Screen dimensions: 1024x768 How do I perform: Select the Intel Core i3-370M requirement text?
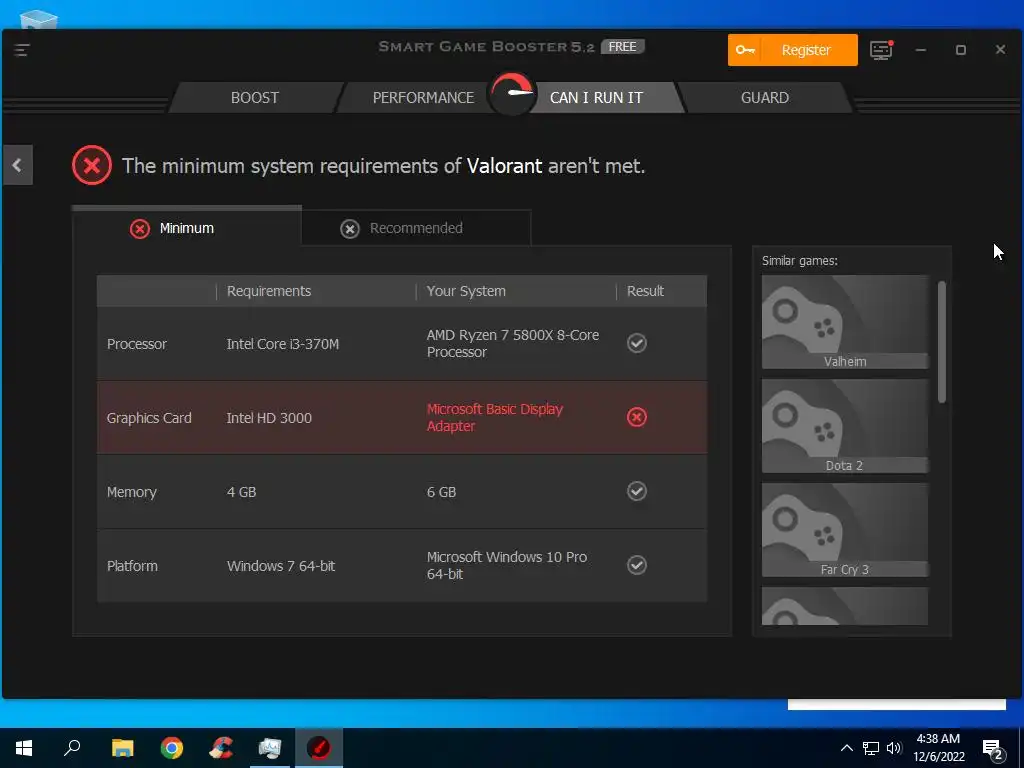click(x=283, y=344)
